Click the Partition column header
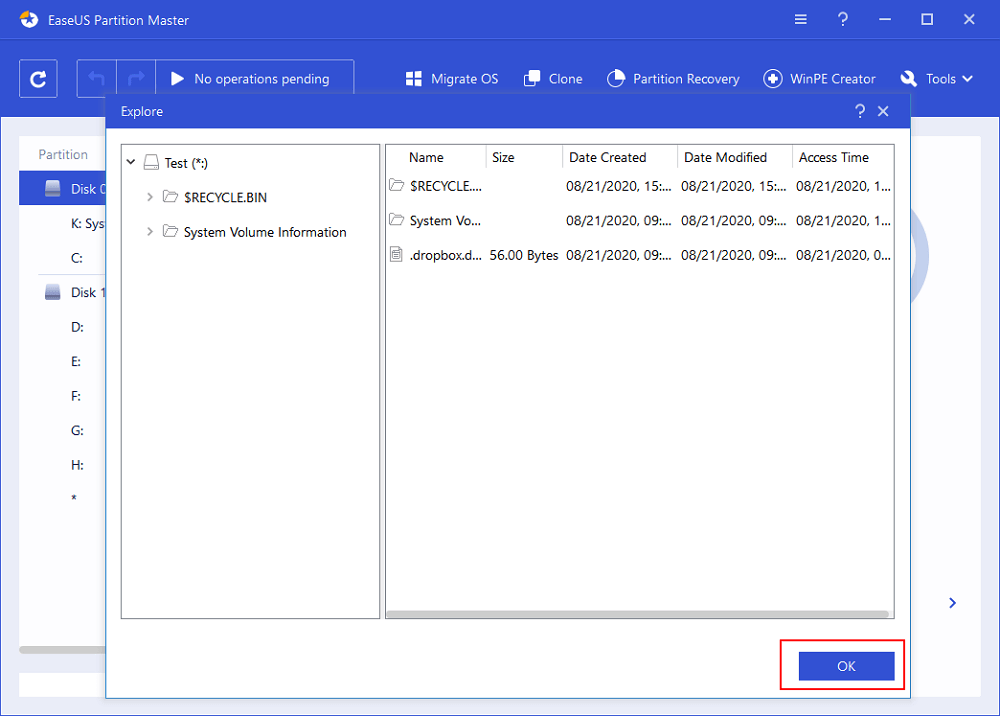 point(62,154)
